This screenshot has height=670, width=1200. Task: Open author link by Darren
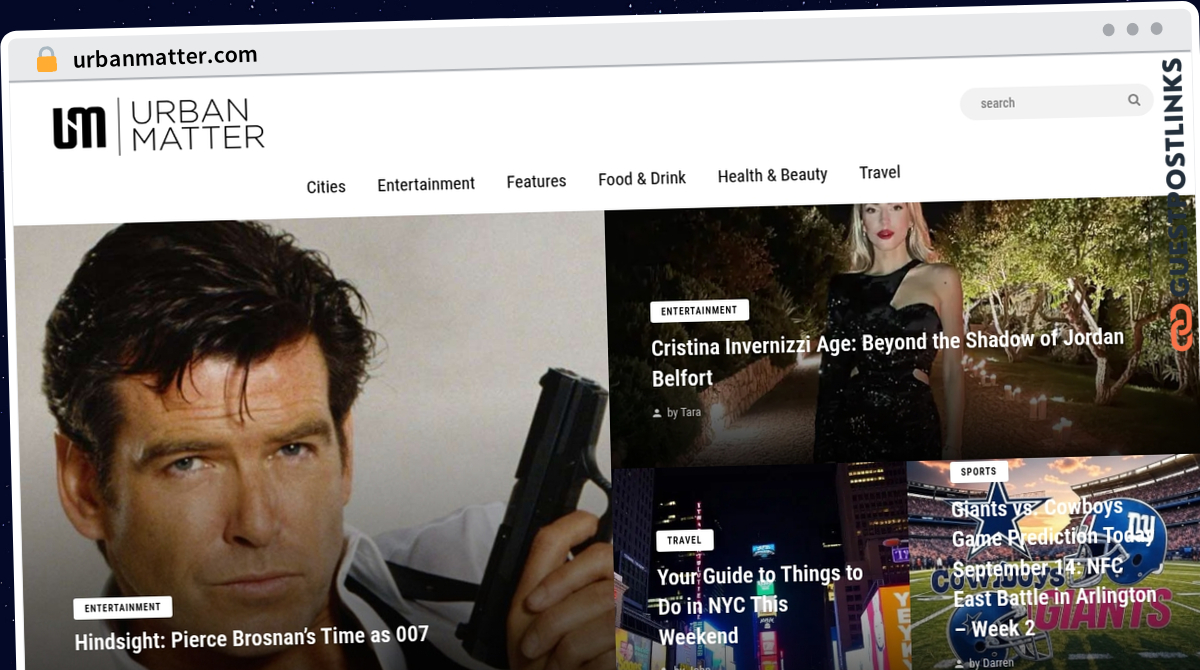pyautogui.click(x=991, y=662)
